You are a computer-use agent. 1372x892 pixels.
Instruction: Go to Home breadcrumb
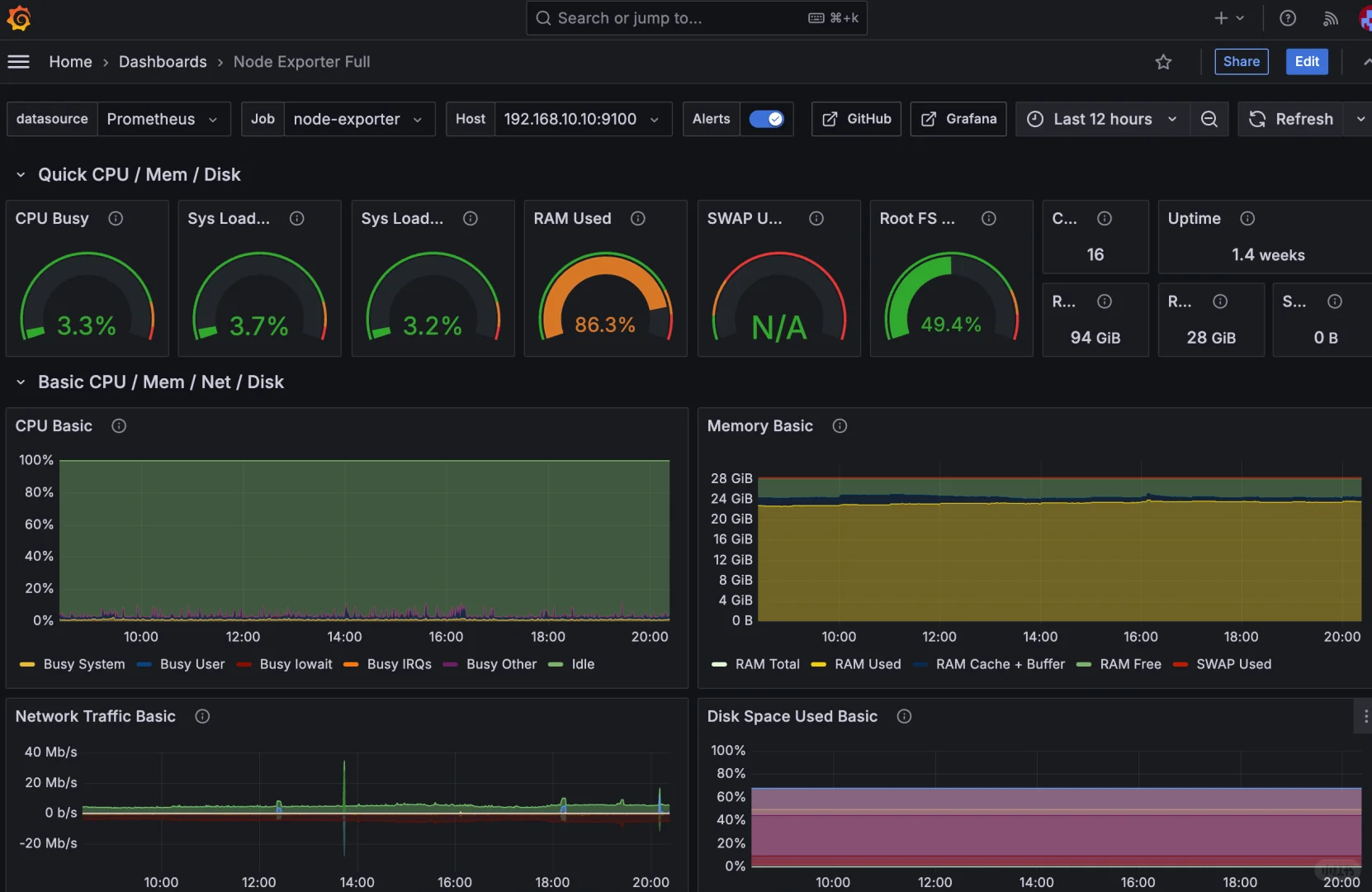(x=70, y=62)
